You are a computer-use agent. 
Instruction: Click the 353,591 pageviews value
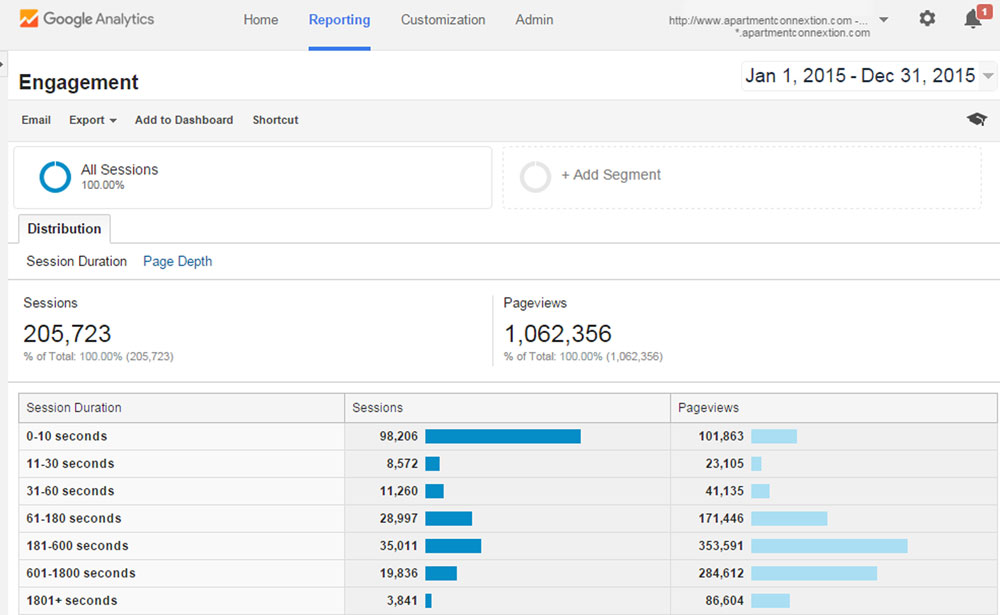tap(721, 546)
